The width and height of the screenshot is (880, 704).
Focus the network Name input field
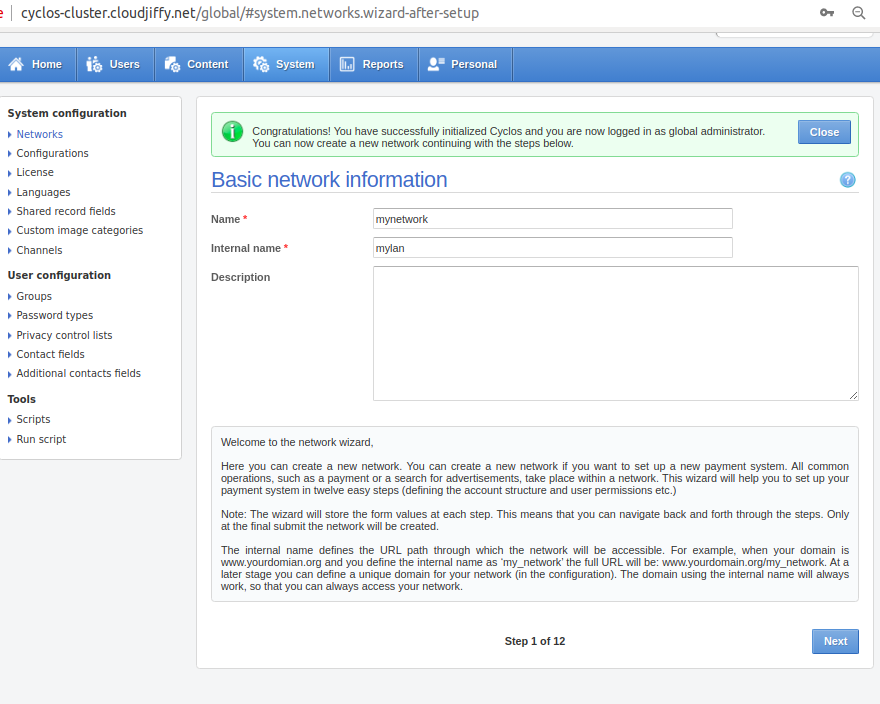click(553, 218)
